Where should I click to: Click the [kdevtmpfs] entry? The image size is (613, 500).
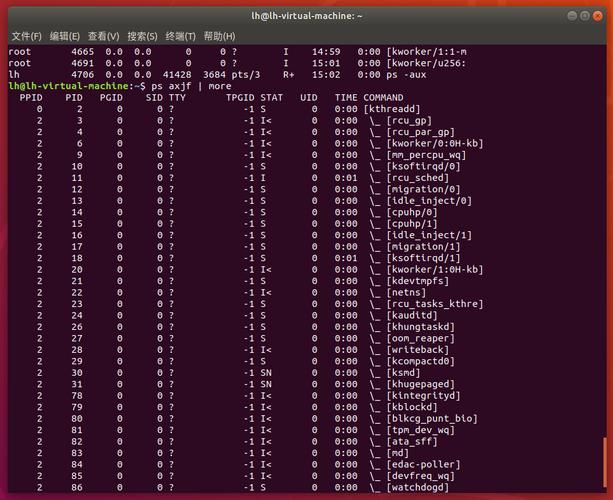(x=418, y=281)
